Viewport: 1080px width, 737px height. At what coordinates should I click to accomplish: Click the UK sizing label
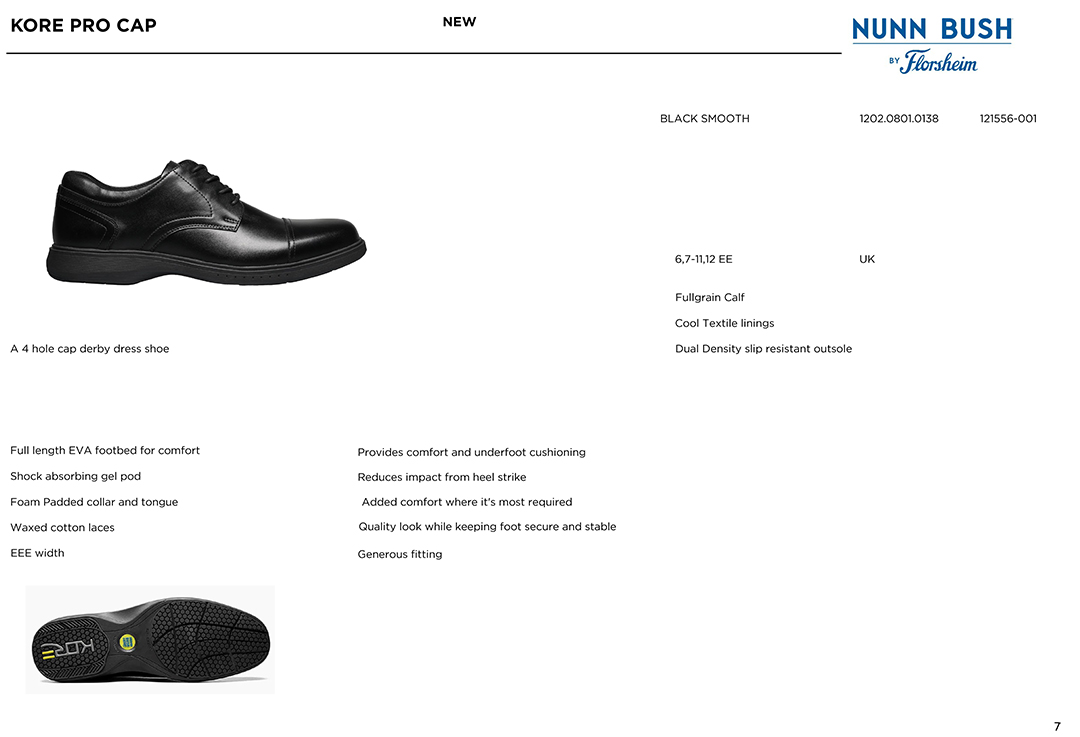pyautogui.click(x=867, y=259)
